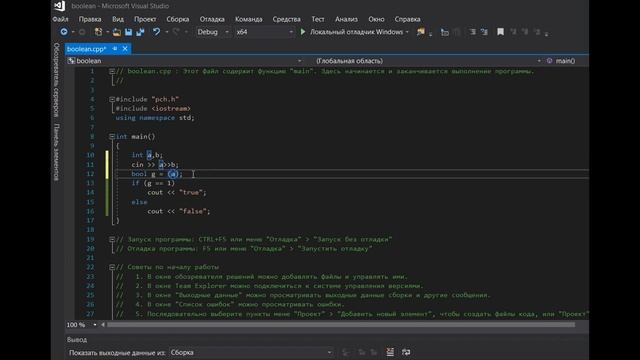Toggle word wrap in Вывод panel

tap(406, 352)
